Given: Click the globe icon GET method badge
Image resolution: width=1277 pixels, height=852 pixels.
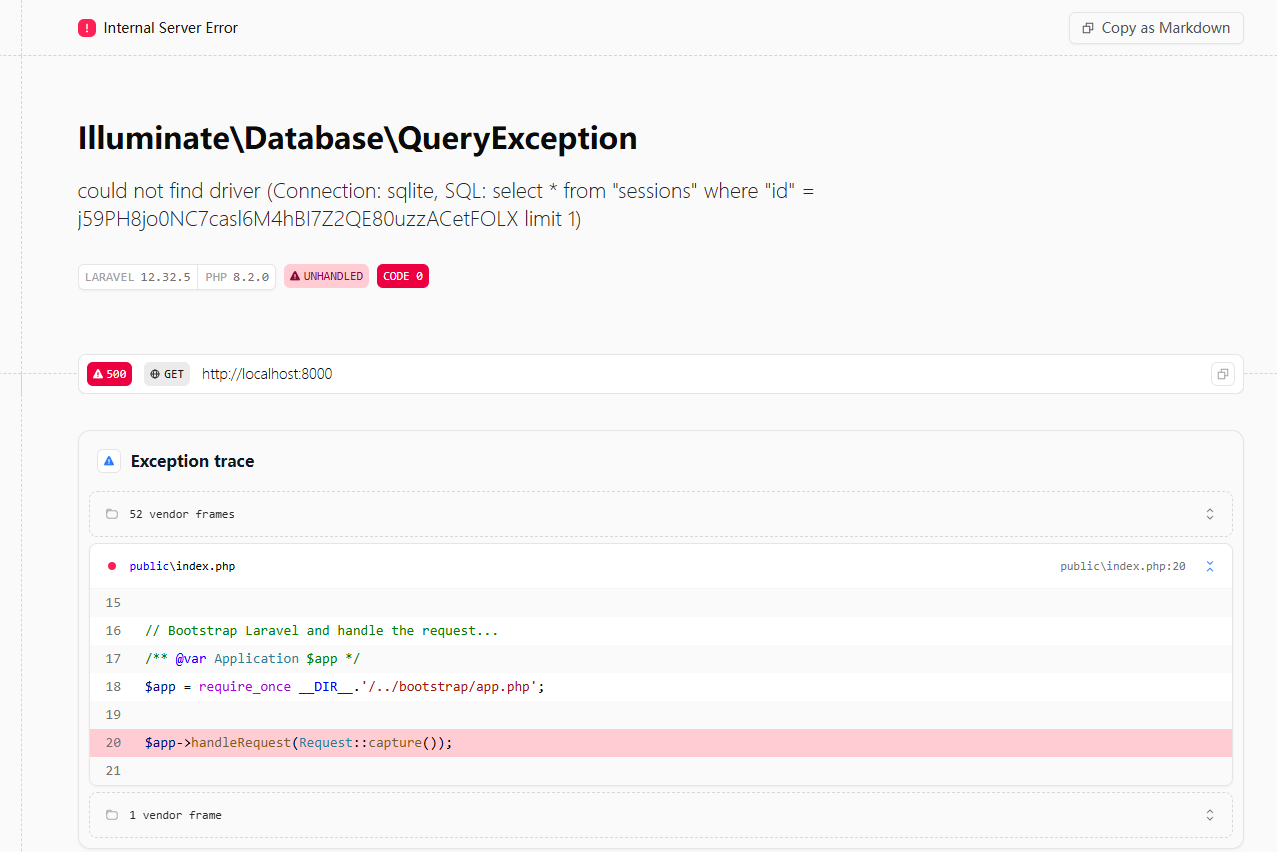Looking at the screenshot, I should coord(166,374).
